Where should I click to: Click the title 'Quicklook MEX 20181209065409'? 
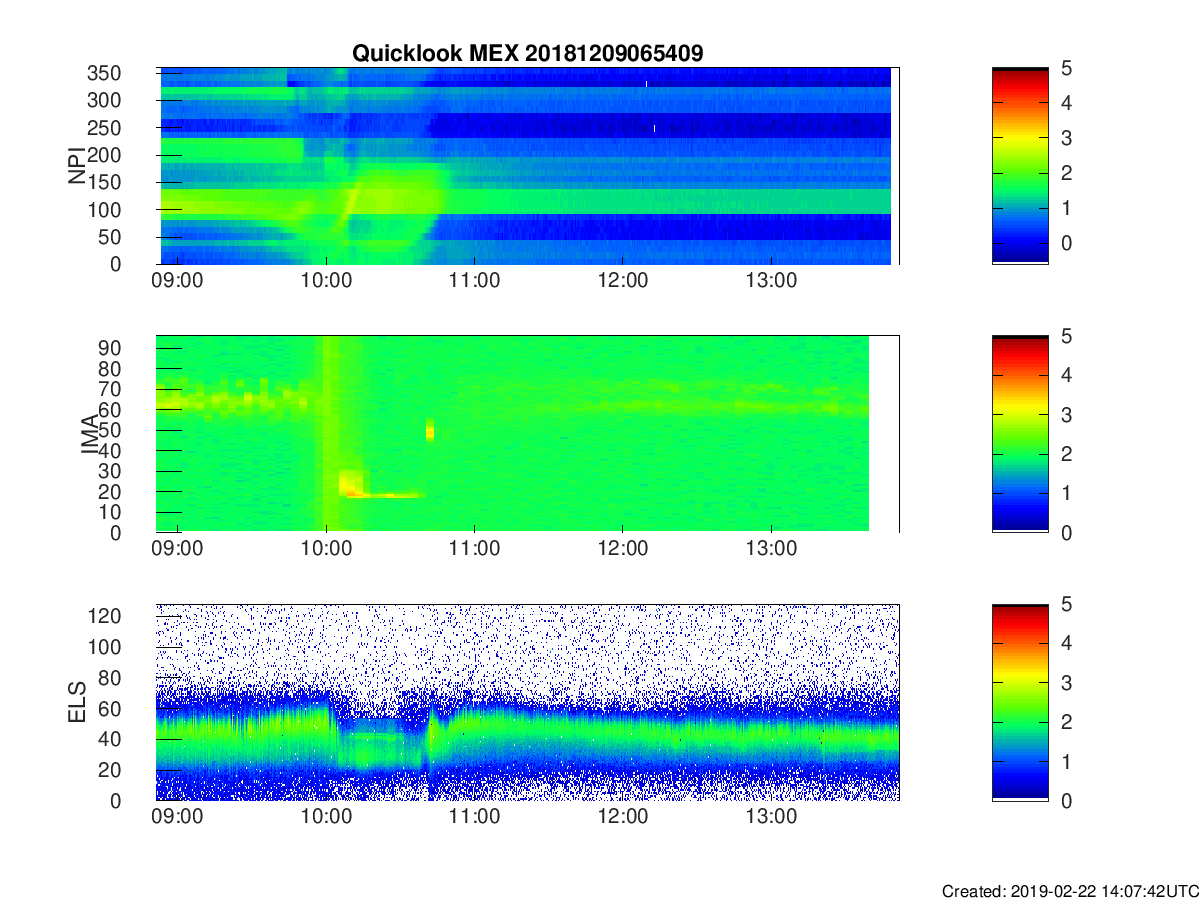(x=528, y=54)
